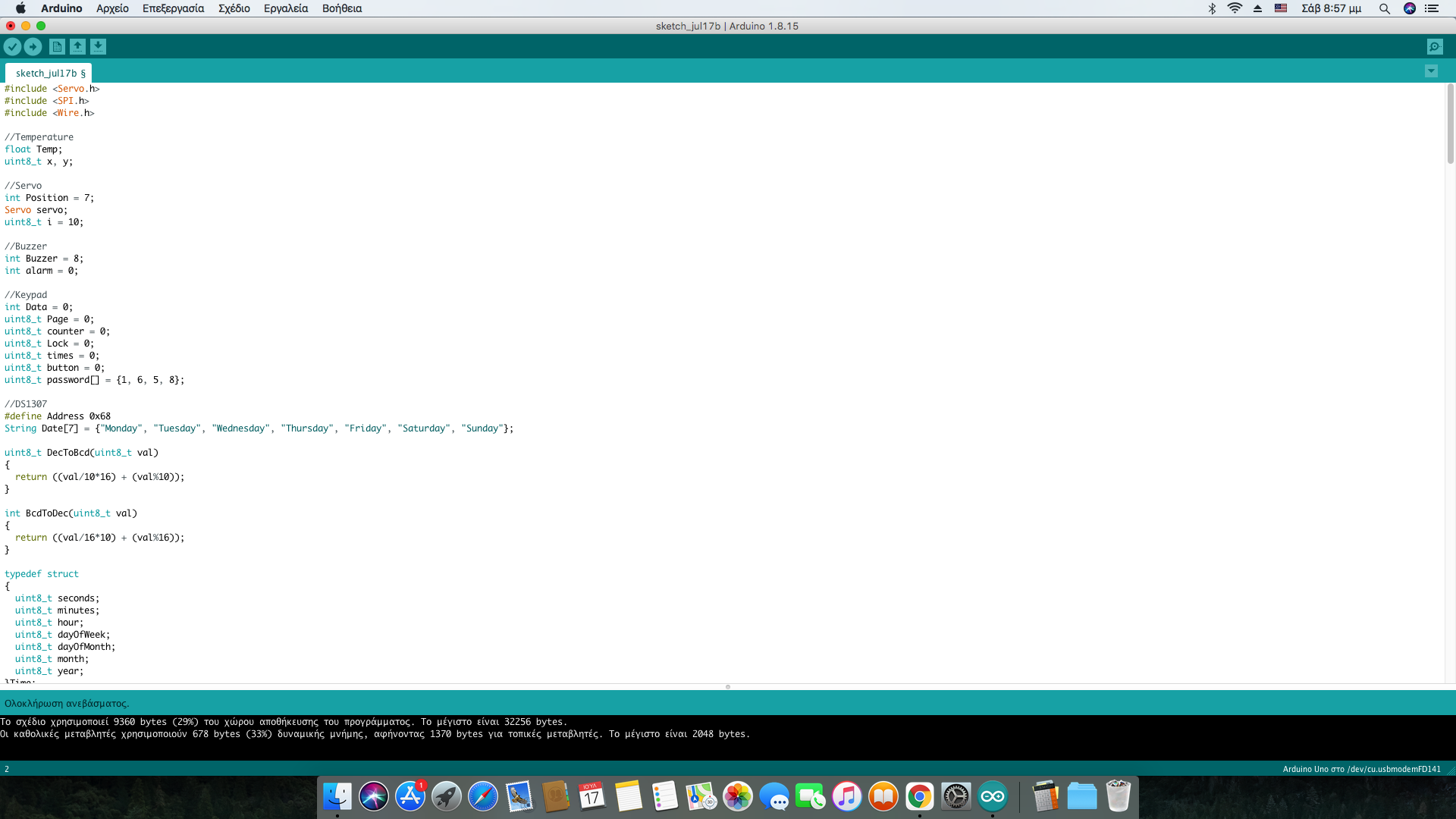Open System Preferences gear in dock
The image size is (1456, 819).
[x=956, y=796]
